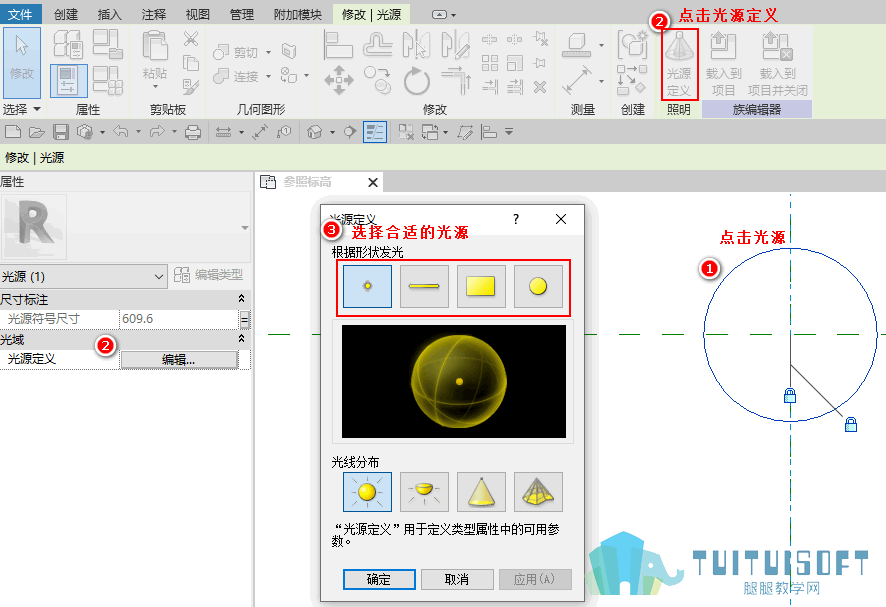
Task: Select Spherical light distribution
Action: click(367, 492)
